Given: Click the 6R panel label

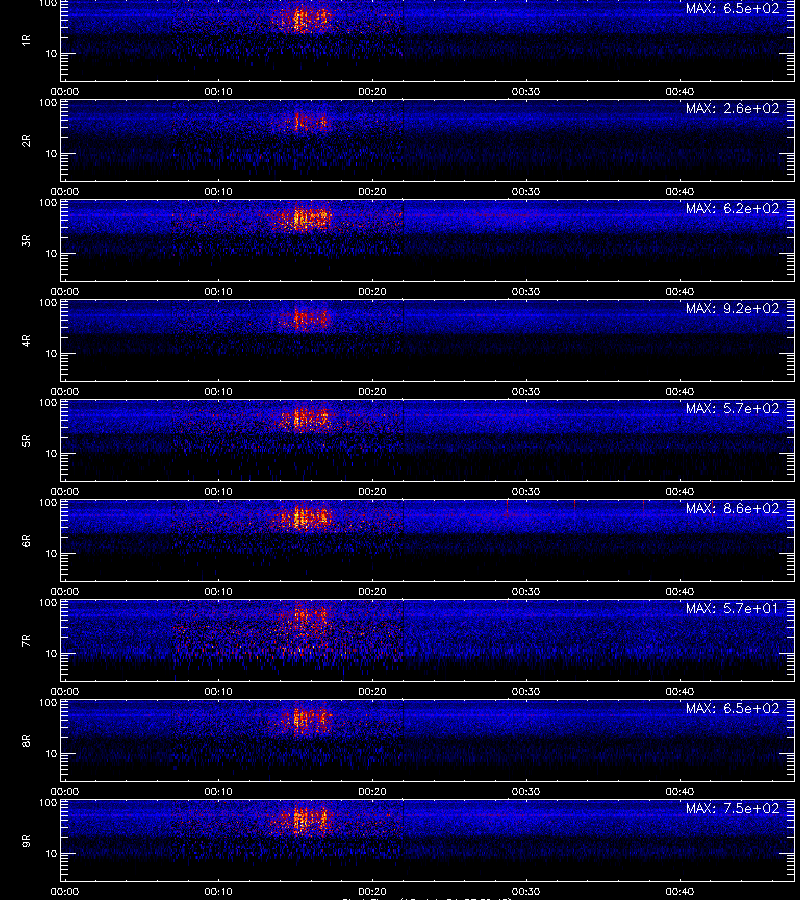Looking at the screenshot, I should pyautogui.click(x=26, y=541).
